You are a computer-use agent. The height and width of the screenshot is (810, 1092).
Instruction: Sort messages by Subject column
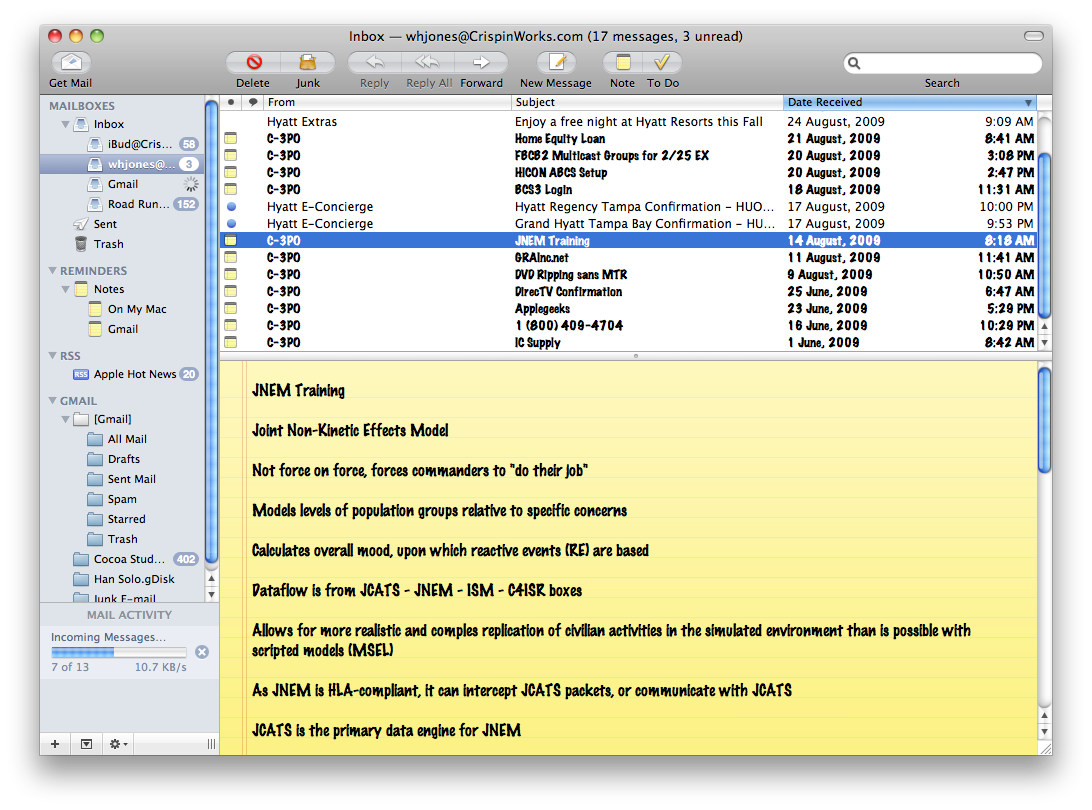pos(647,102)
